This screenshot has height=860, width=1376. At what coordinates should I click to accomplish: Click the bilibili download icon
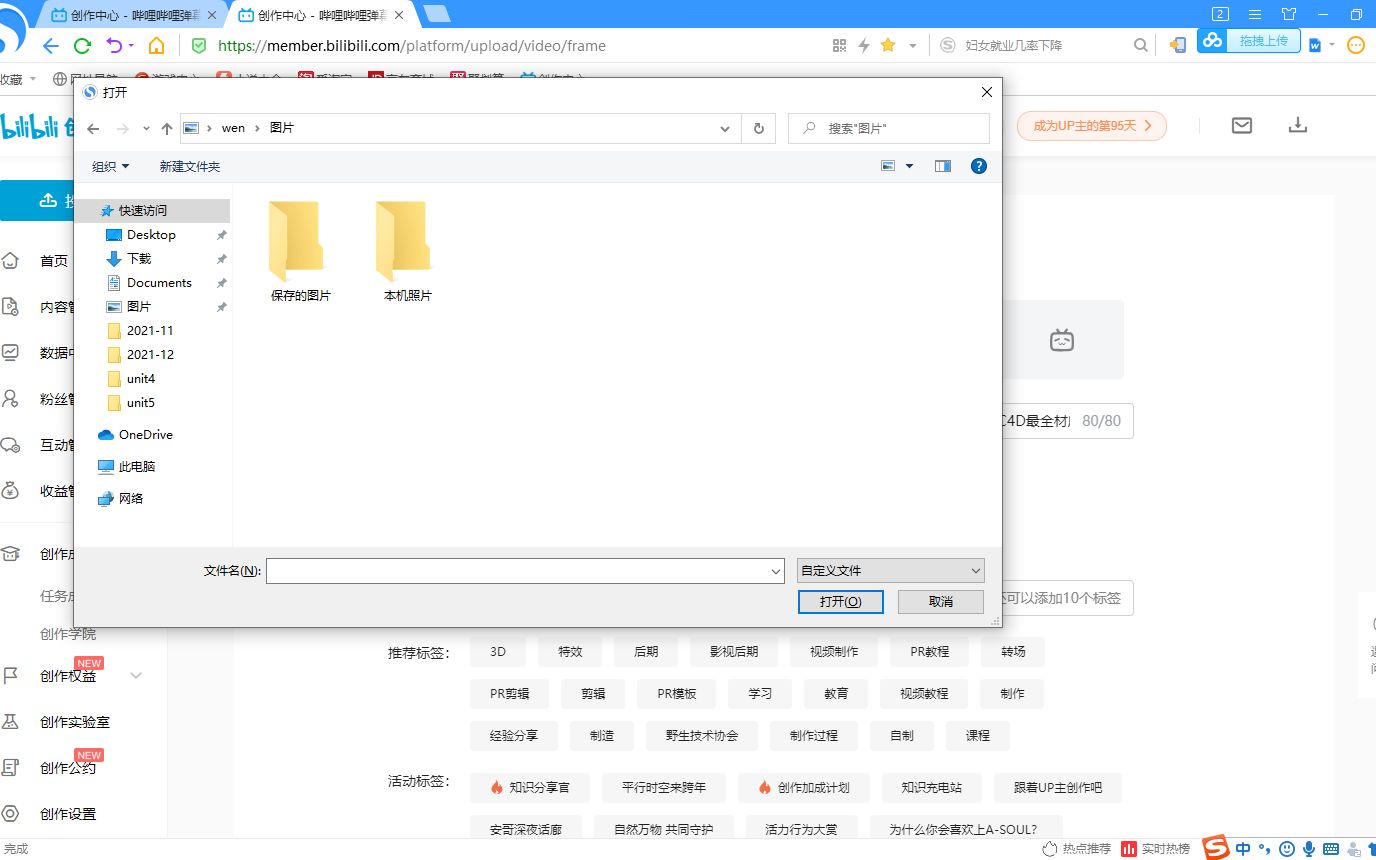[x=1298, y=126]
